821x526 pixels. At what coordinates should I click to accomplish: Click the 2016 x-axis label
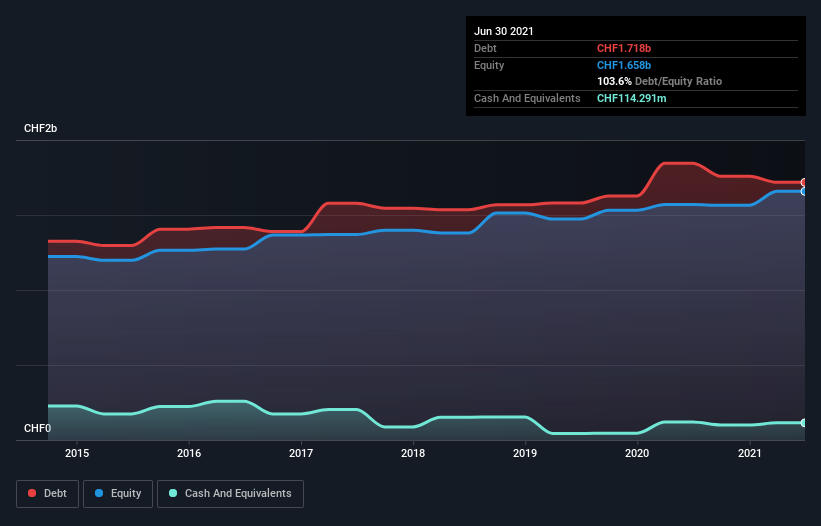189,453
